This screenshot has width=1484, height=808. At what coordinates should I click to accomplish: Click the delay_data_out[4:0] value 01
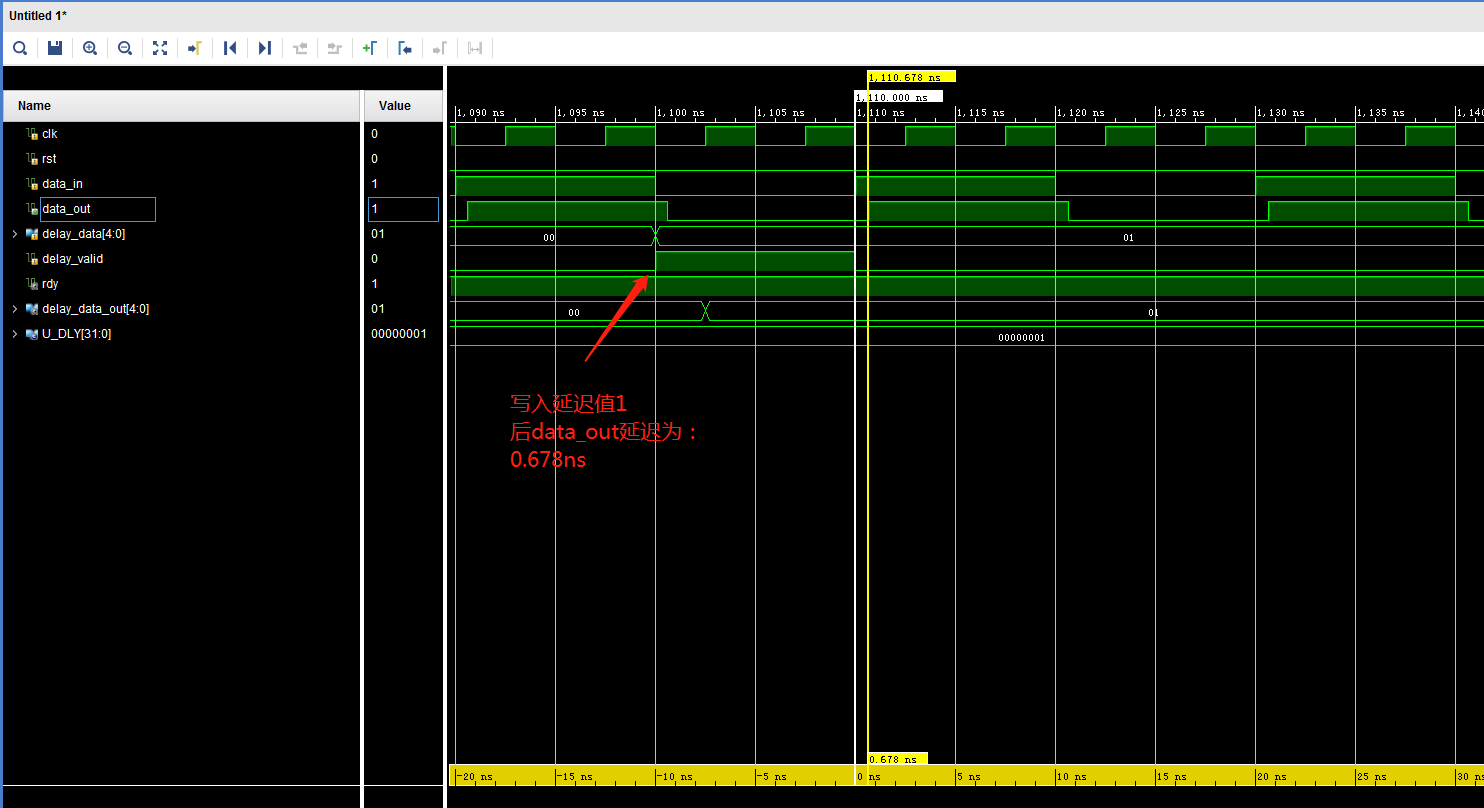point(378,309)
